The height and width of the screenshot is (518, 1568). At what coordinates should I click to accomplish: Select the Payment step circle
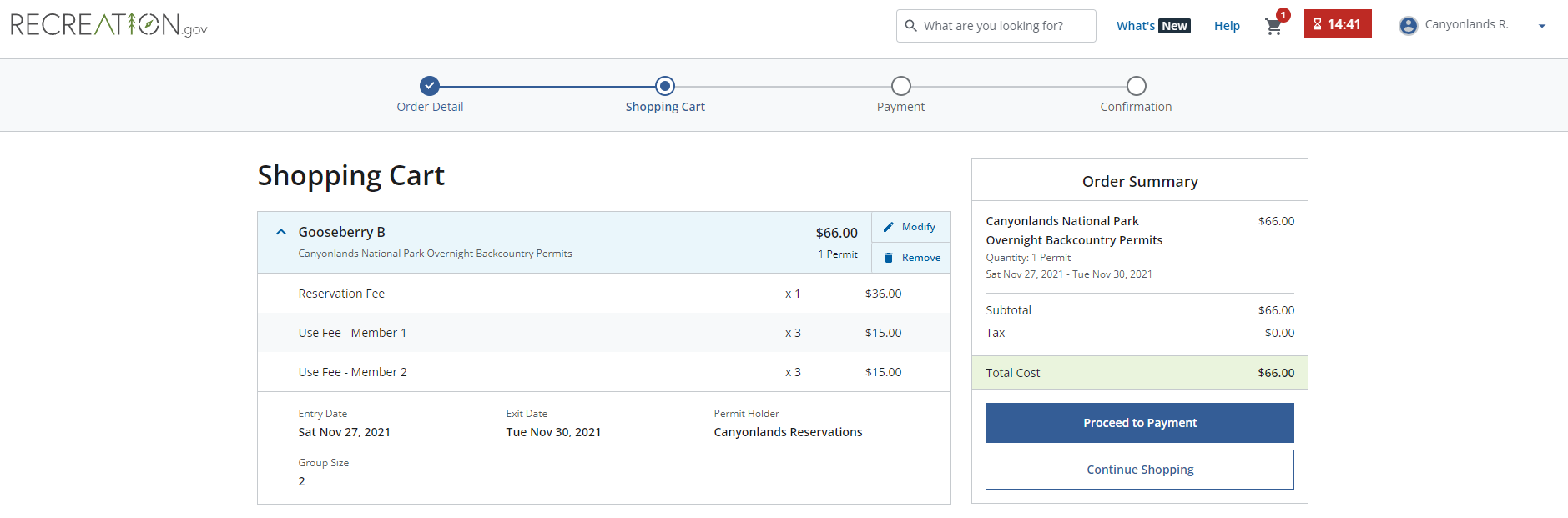pos(901,86)
